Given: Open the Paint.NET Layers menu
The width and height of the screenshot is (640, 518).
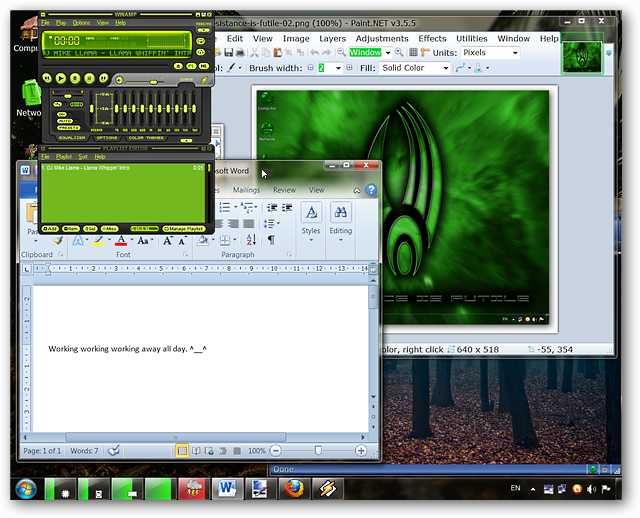Looking at the screenshot, I should tap(332, 38).
